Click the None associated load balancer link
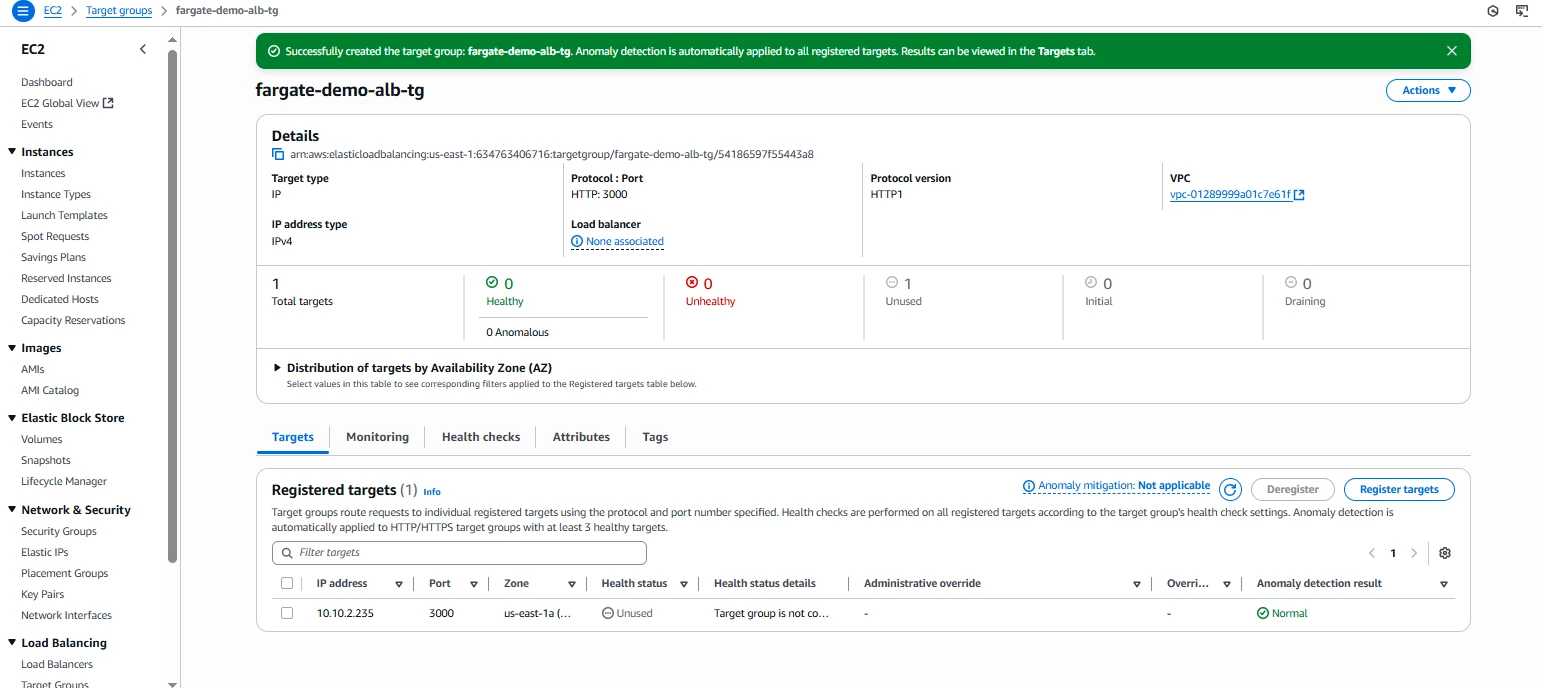 coord(625,242)
